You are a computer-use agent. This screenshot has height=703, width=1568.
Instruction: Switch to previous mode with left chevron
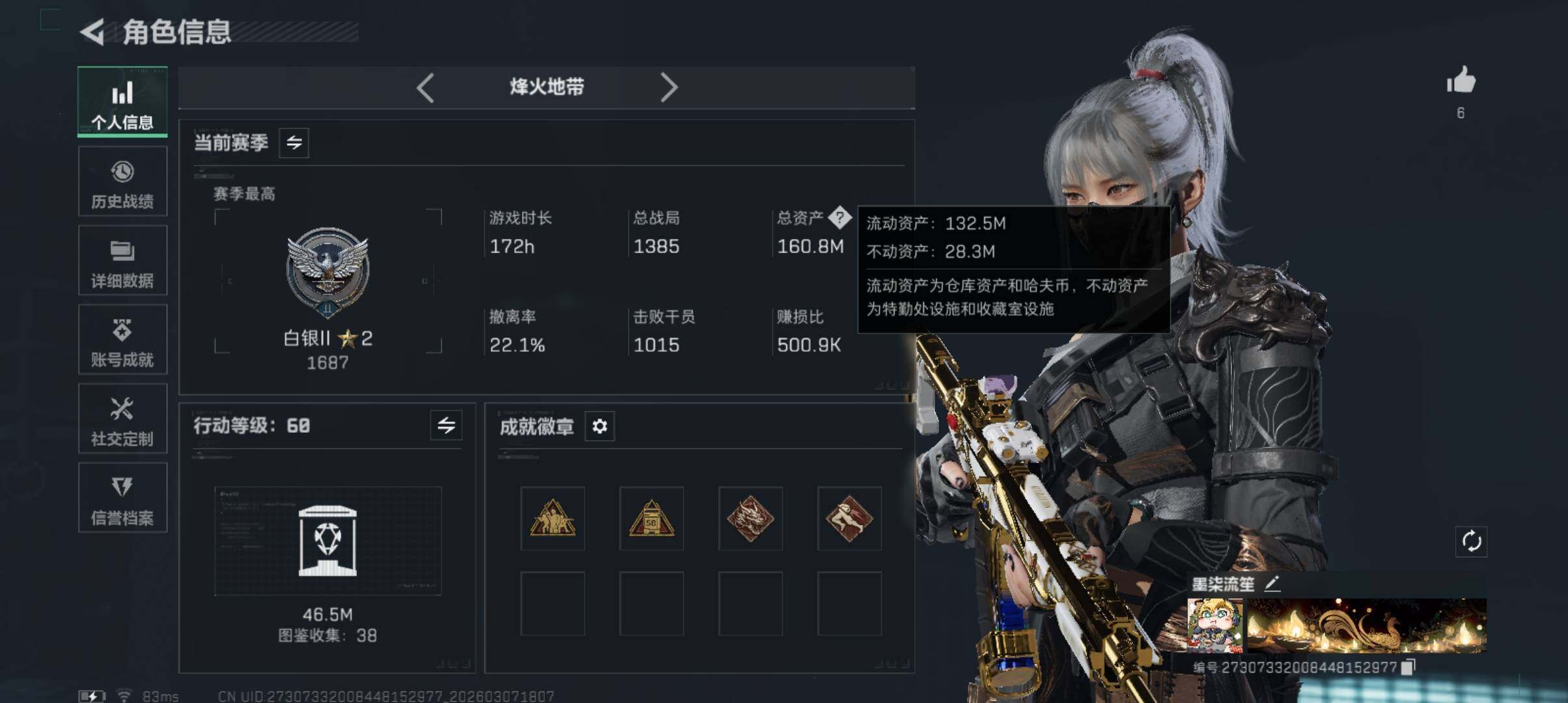point(425,87)
